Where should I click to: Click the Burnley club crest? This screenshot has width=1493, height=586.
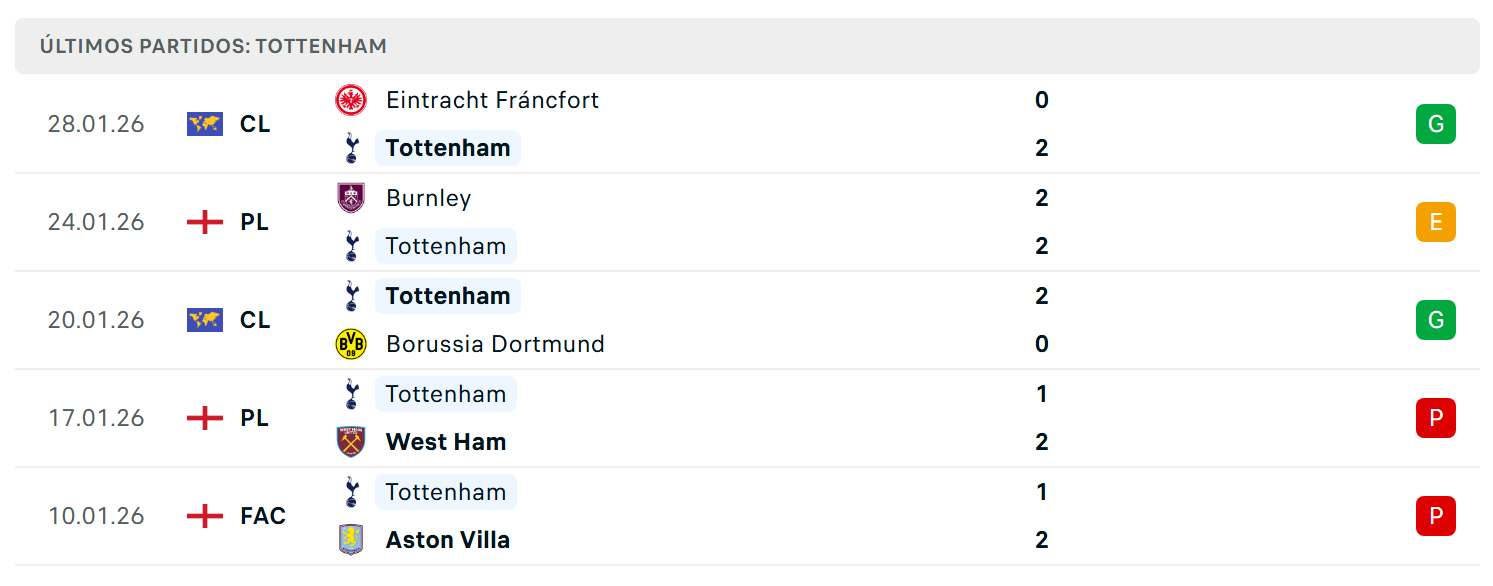(x=351, y=198)
